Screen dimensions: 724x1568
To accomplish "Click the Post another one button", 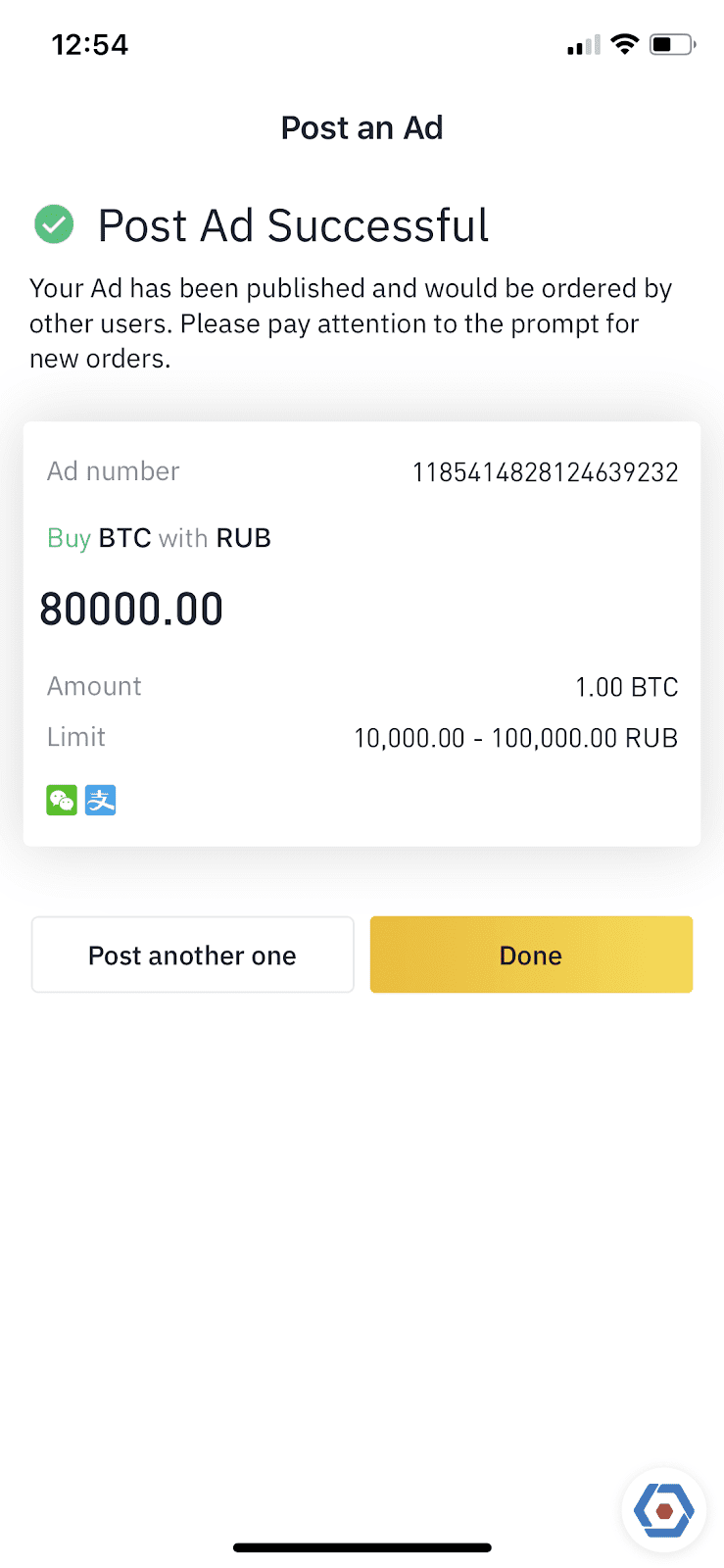I will coord(192,955).
